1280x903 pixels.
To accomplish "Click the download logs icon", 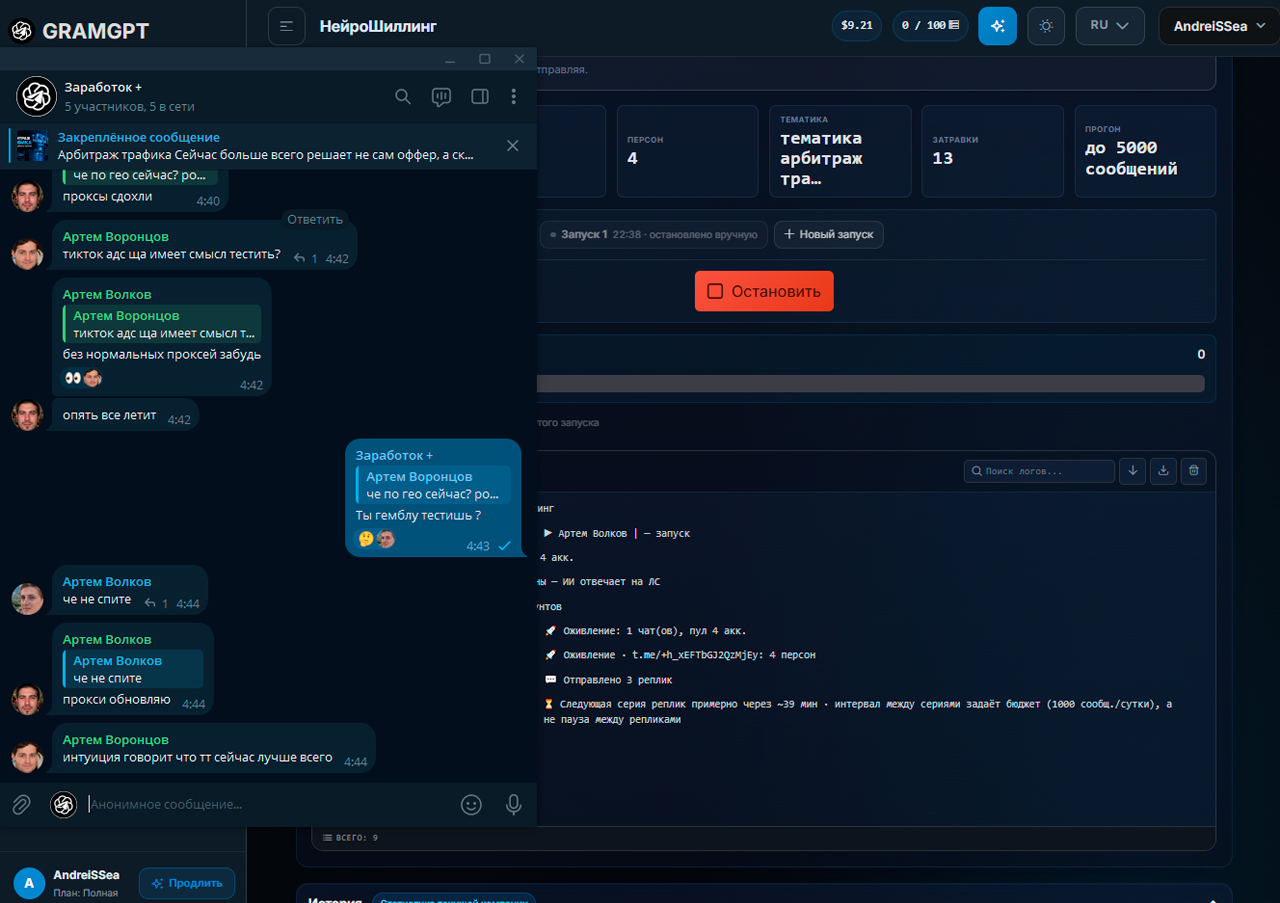I will (x=1163, y=471).
